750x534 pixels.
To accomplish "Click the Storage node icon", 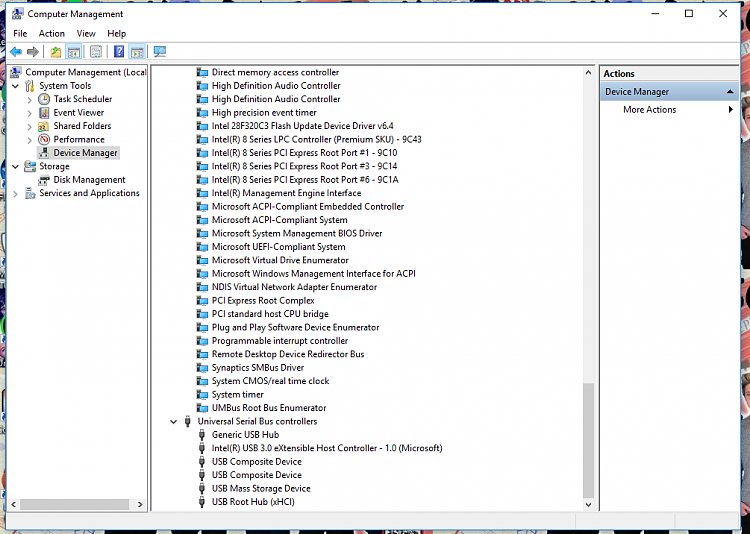I will [x=30, y=166].
